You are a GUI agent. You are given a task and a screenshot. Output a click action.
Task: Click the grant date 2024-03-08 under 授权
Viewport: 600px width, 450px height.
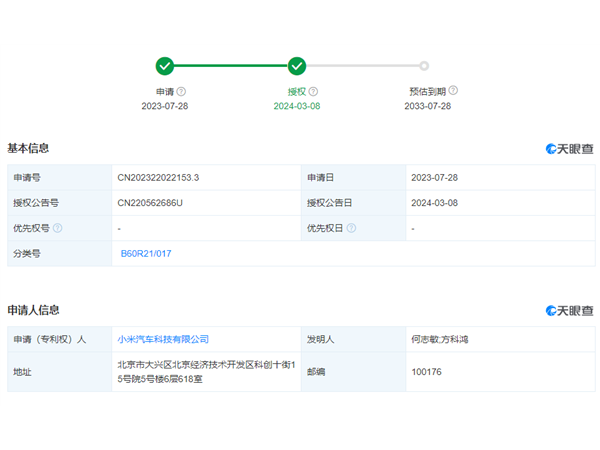click(x=297, y=106)
